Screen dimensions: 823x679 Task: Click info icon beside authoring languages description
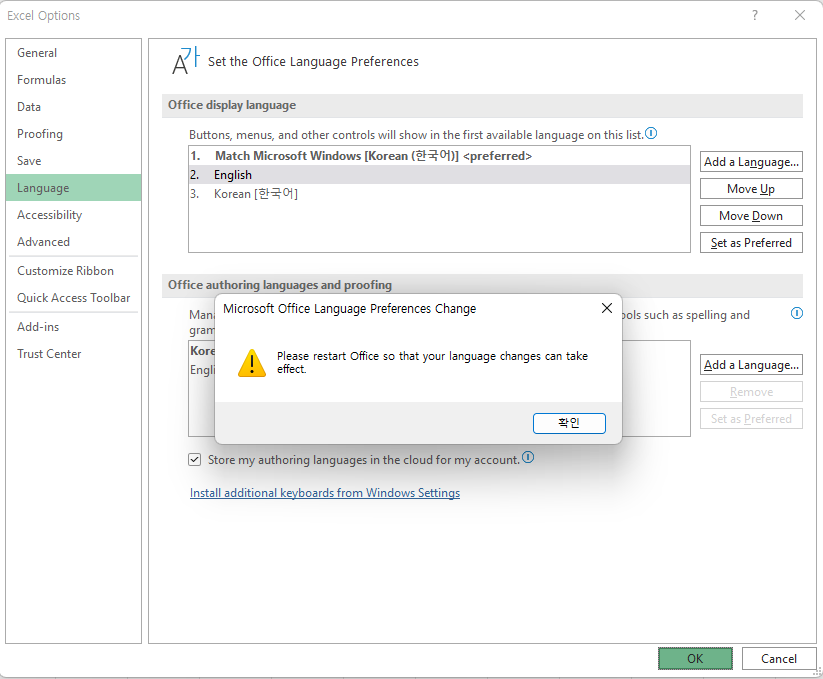pos(796,313)
